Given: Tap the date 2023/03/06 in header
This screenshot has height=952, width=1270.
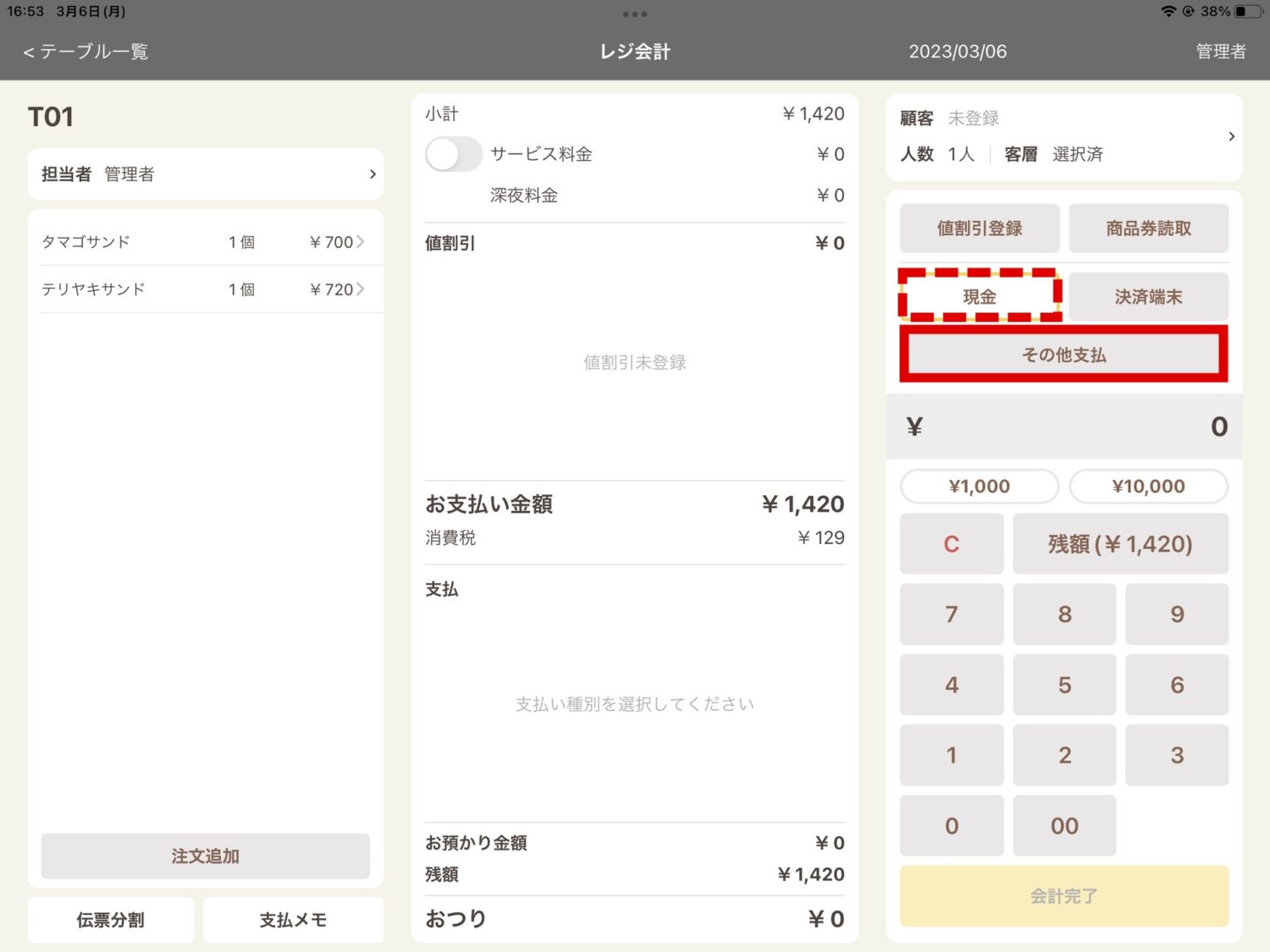Looking at the screenshot, I should click(x=958, y=52).
